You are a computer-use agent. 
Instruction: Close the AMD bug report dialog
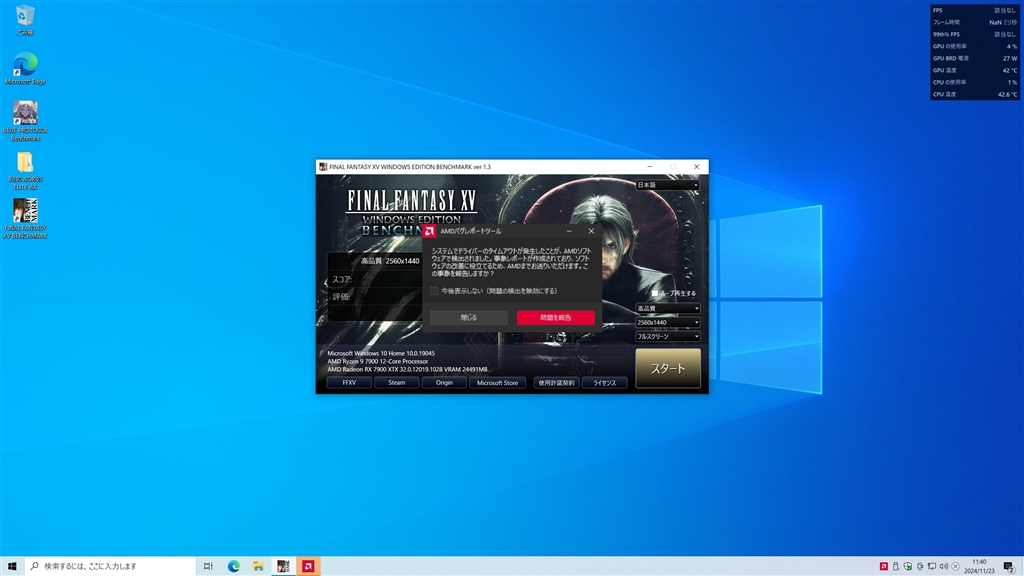(x=591, y=231)
